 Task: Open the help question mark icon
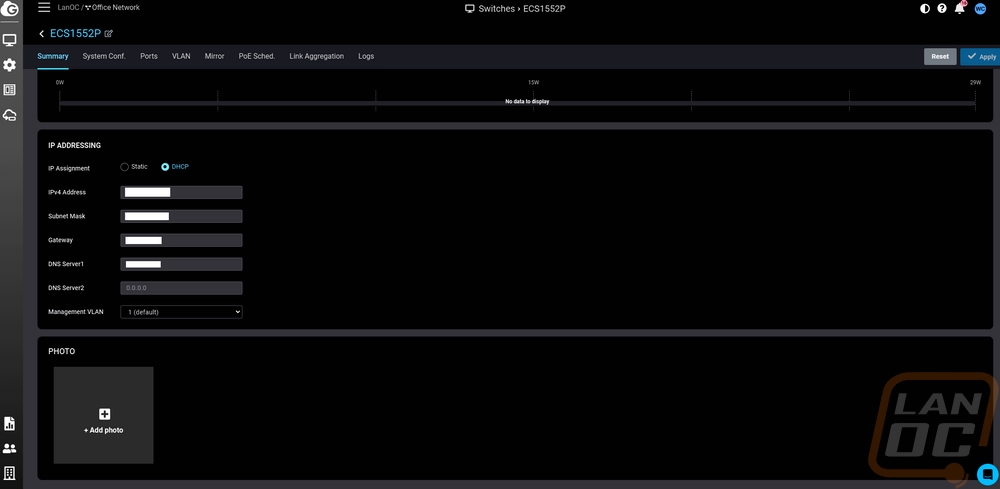tap(942, 9)
